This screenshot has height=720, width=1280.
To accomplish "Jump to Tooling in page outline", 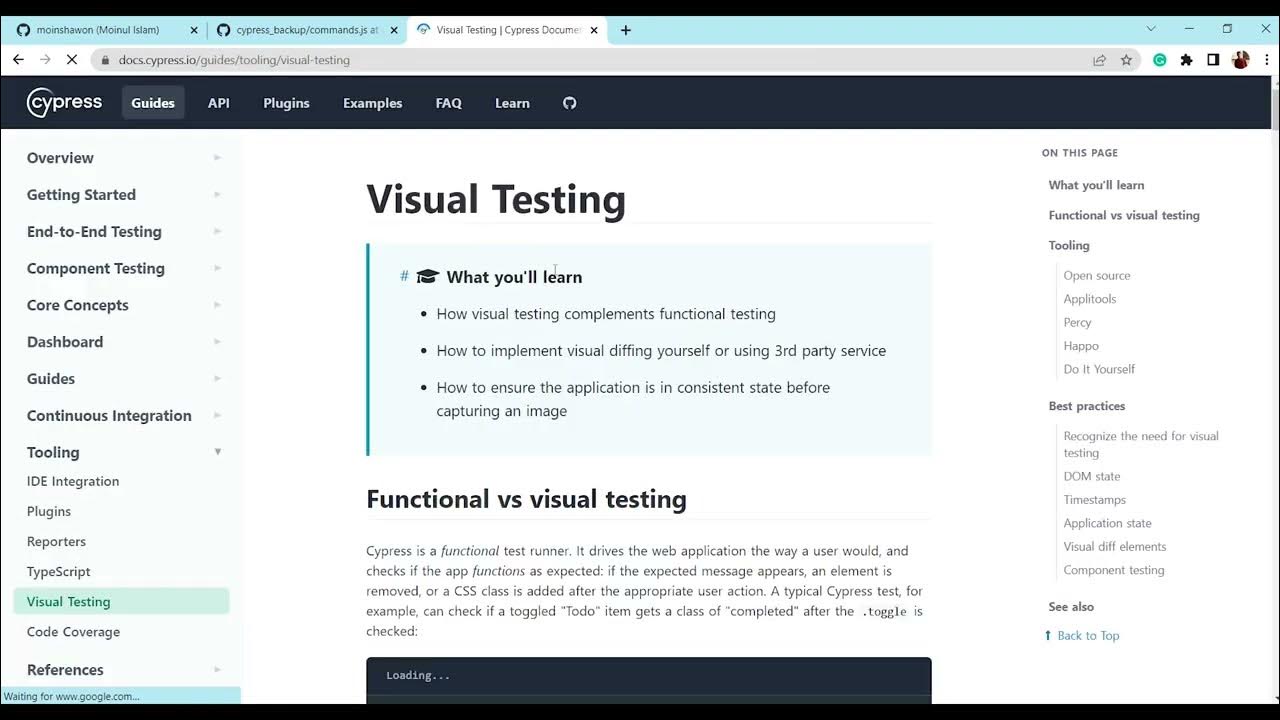I will 1069,245.
